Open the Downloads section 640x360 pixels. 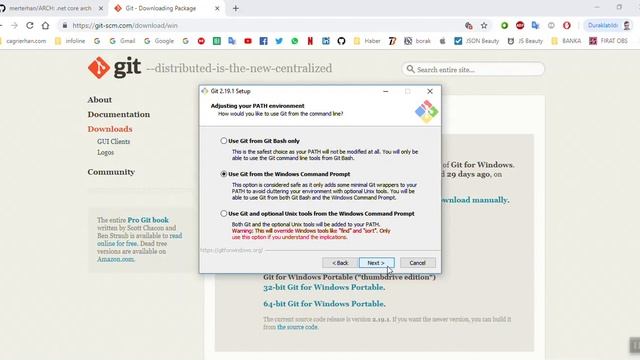110,129
